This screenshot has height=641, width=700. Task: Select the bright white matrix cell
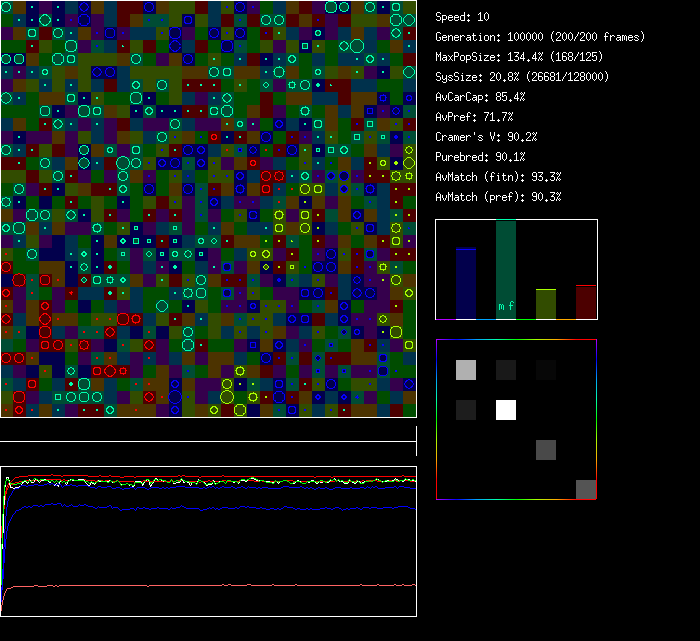[x=506, y=410]
